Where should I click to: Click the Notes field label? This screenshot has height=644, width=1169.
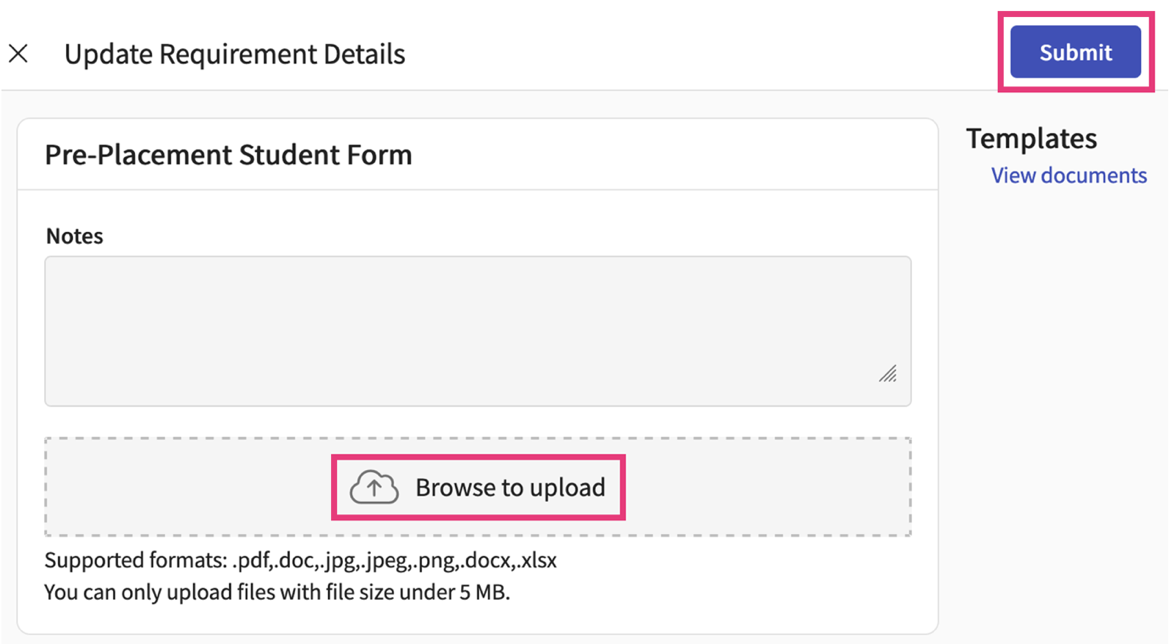74,236
